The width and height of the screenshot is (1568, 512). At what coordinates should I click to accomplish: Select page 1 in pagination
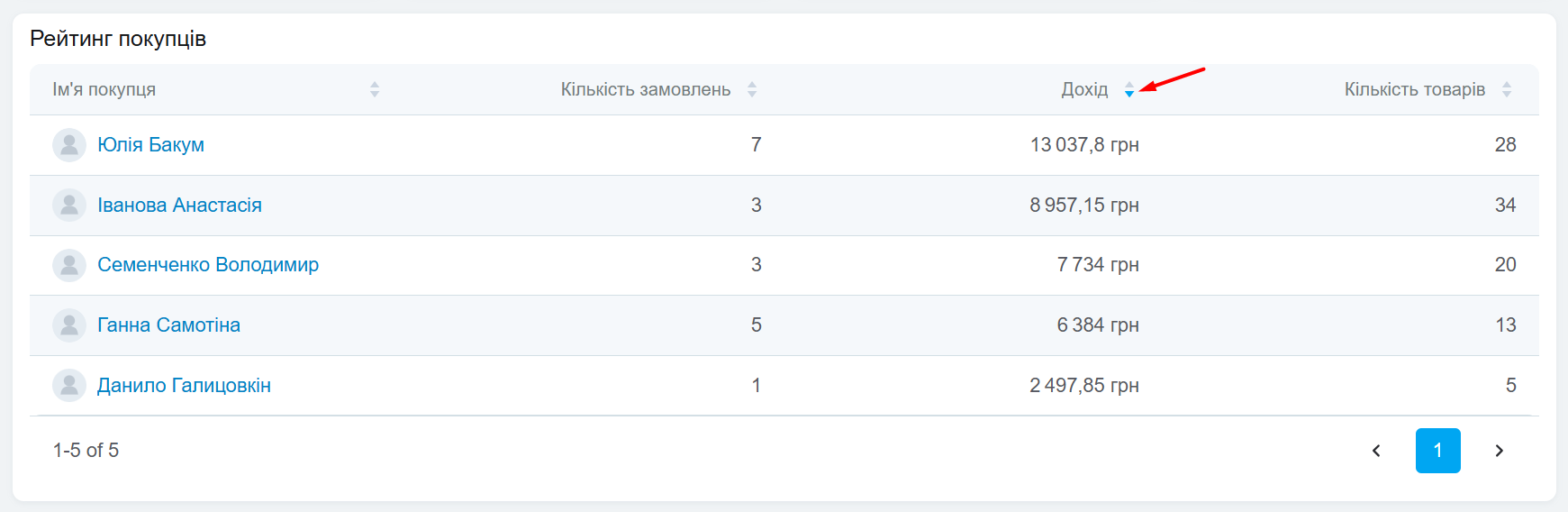click(1437, 451)
